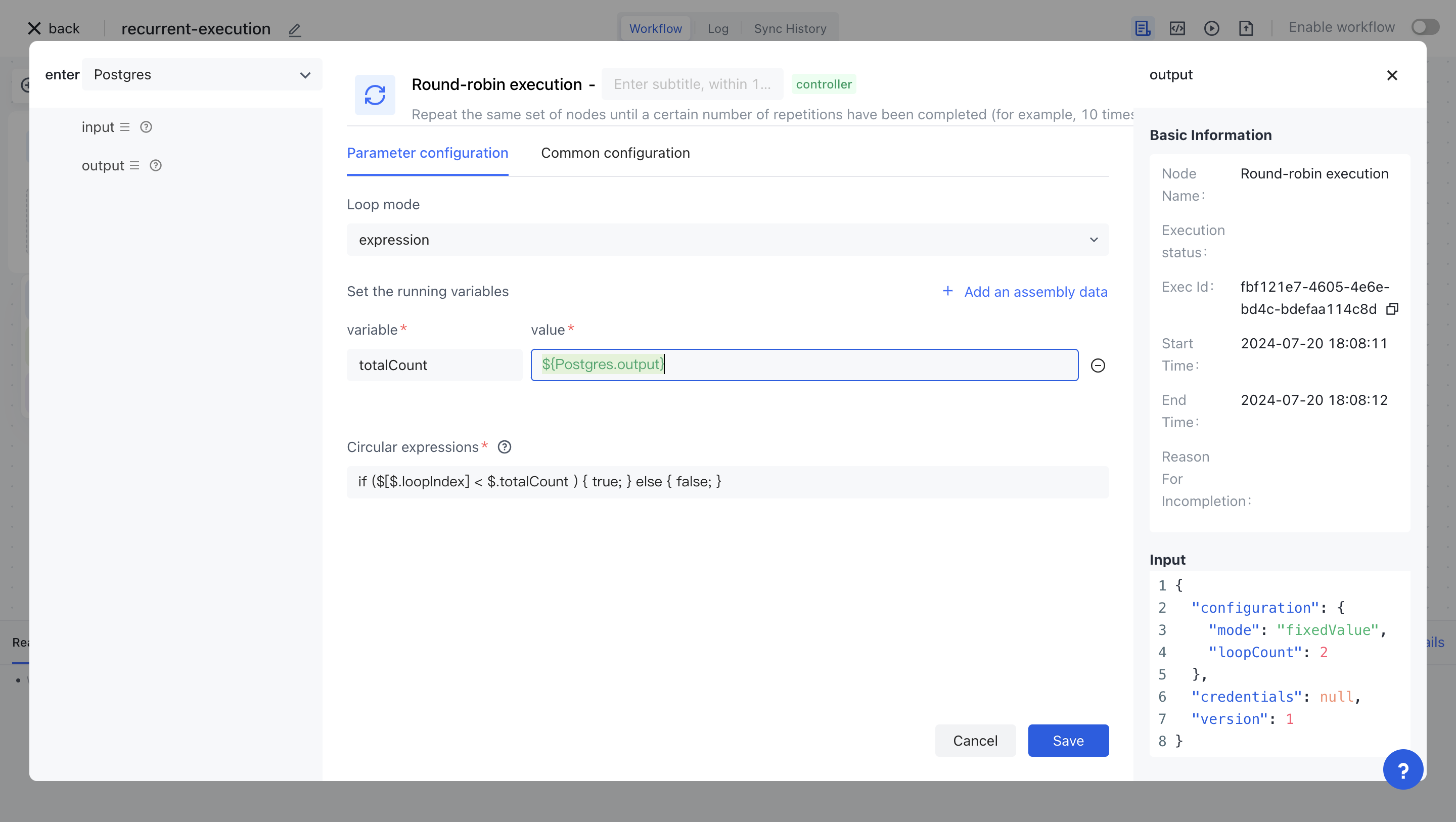Close the output panel with the X icon
The width and height of the screenshot is (1456, 822).
pyautogui.click(x=1392, y=75)
